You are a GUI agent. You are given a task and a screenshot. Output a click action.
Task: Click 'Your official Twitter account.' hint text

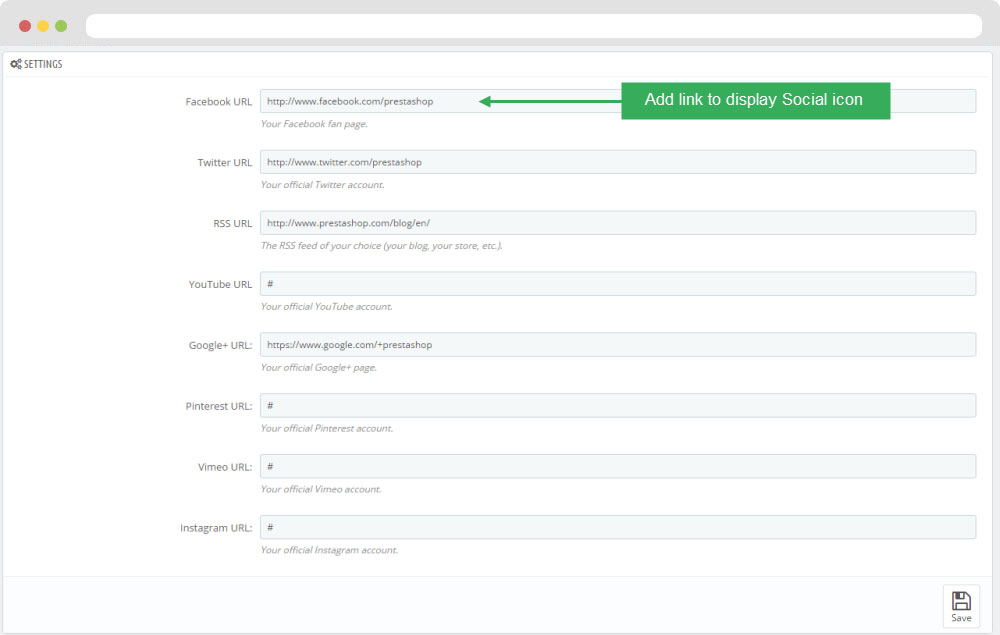click(323, 185)
